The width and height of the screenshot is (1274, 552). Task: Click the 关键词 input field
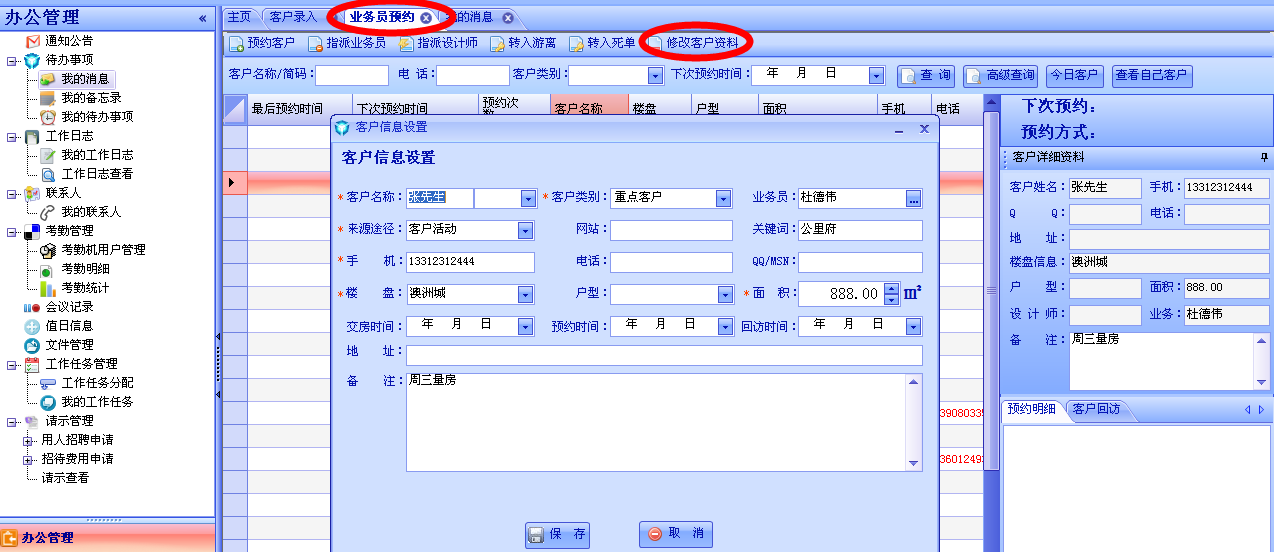click(x=860, y=231)
